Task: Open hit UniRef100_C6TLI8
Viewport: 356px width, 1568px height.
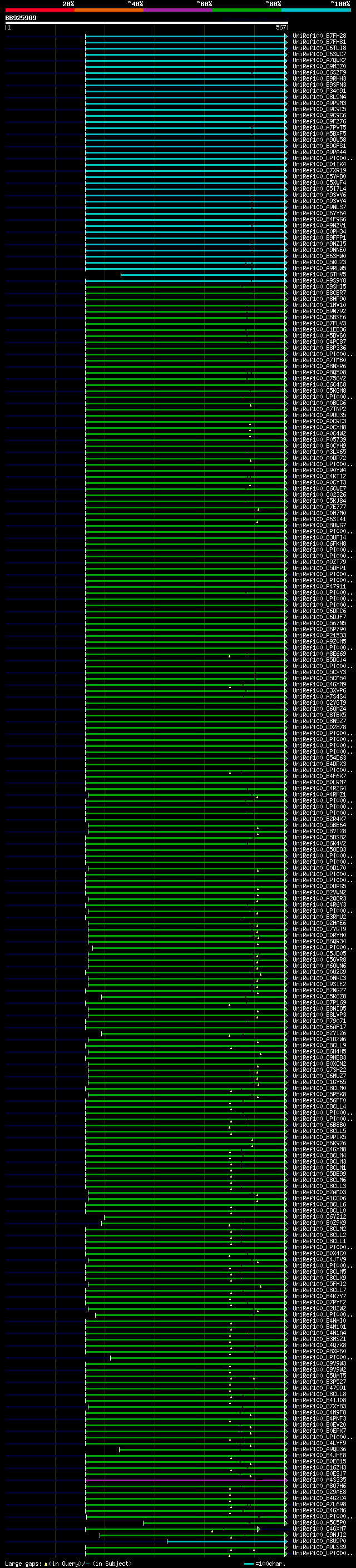Action: (319, 48)
